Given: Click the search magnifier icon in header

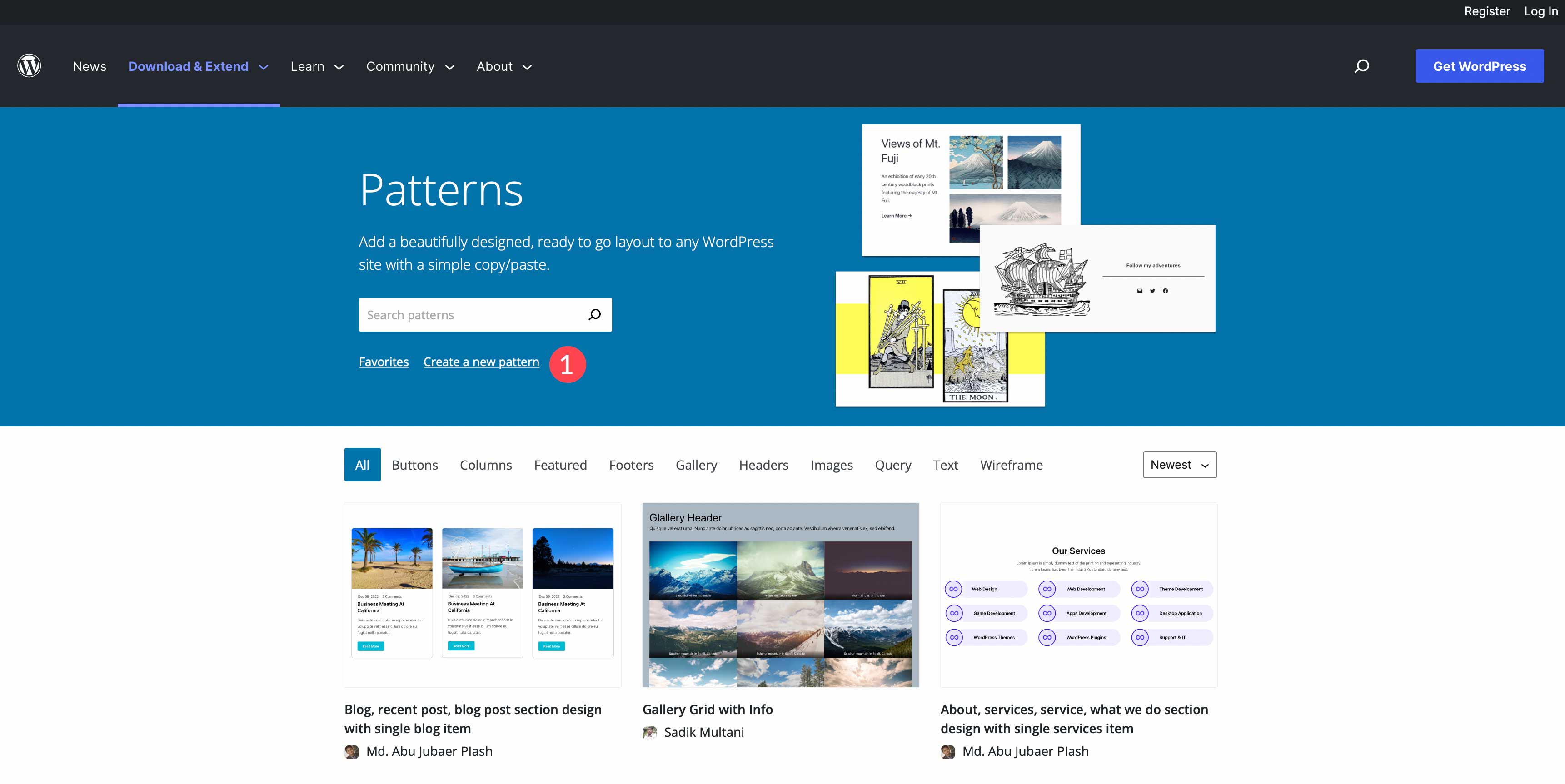Looking at the screenshot, I should [x=1361, y=66].
